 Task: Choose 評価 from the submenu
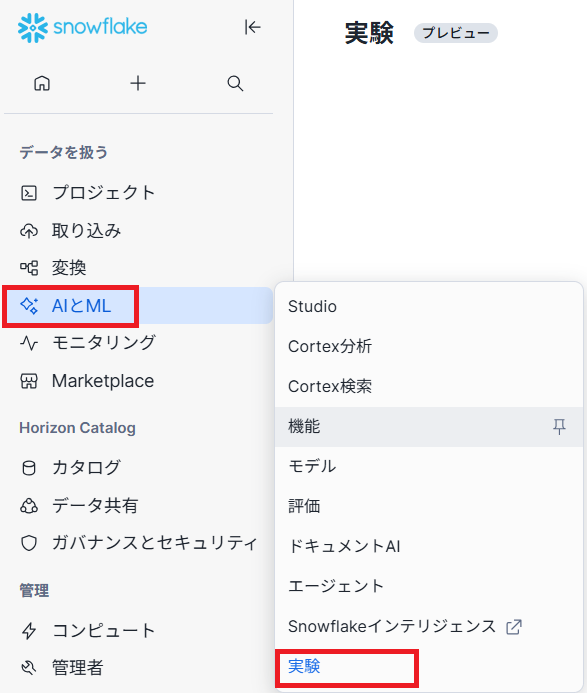pos(429,506)
